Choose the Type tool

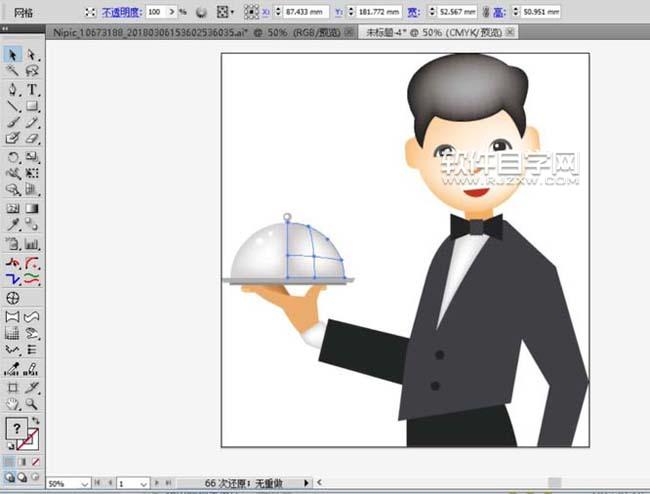coord(32,89)
